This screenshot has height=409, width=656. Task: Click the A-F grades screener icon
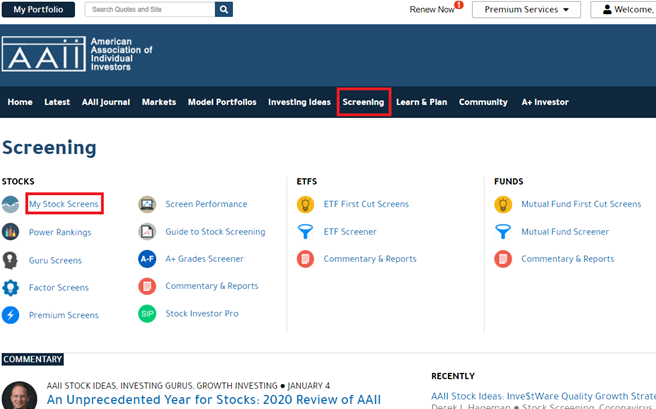coord(147,259)
